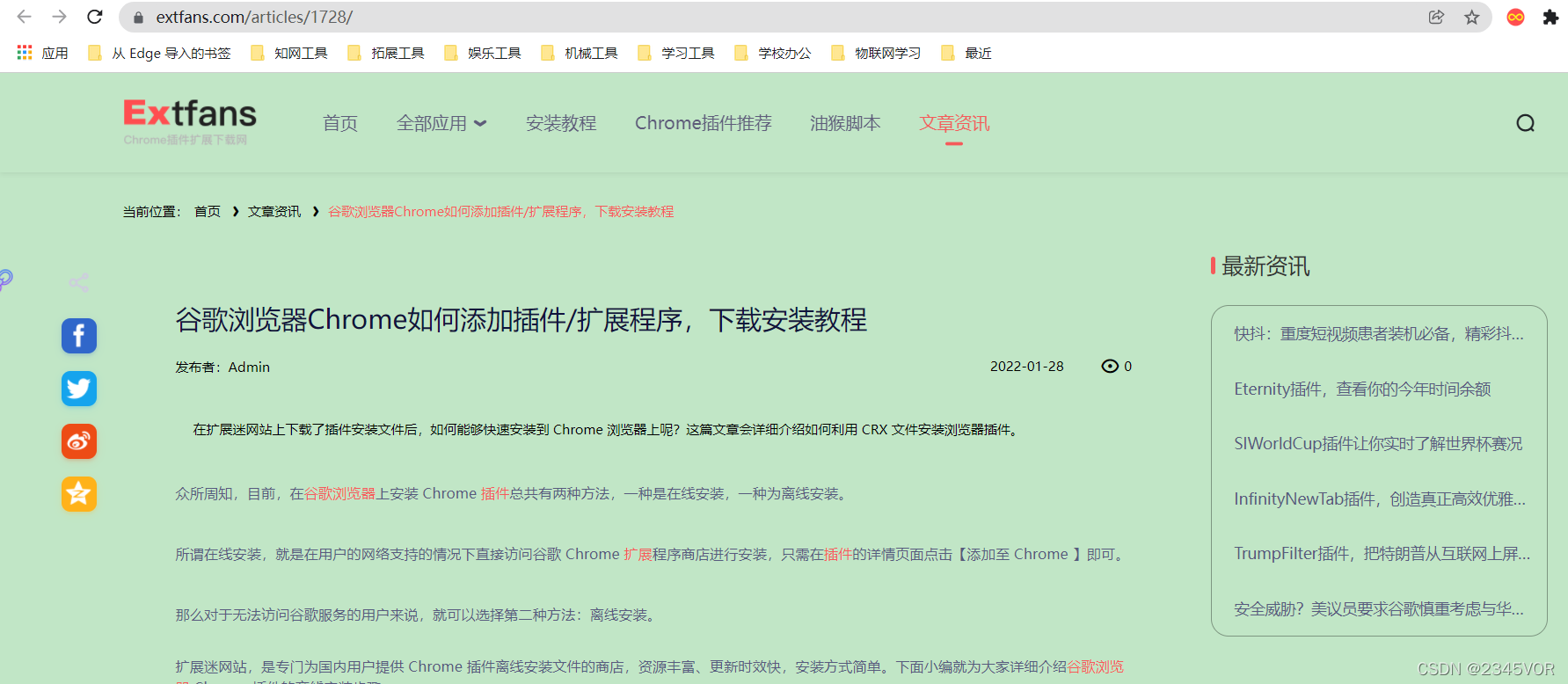
Task: Click the red 扩展 link in the 所谓在线安装 paragraph
Action: tap(638, 555)
